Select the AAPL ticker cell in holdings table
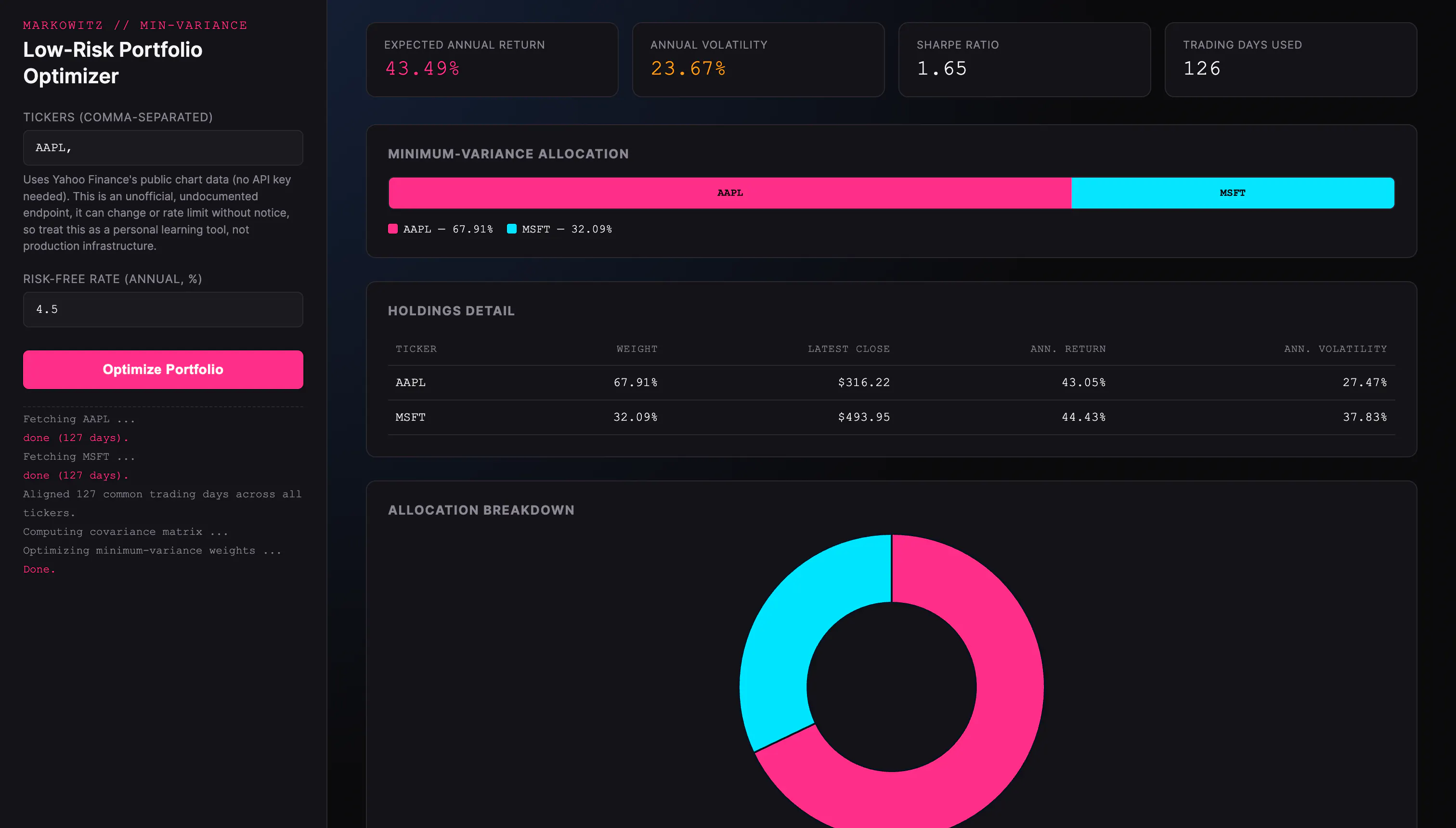The image size is (1456, 828). (x=410, y=383)
